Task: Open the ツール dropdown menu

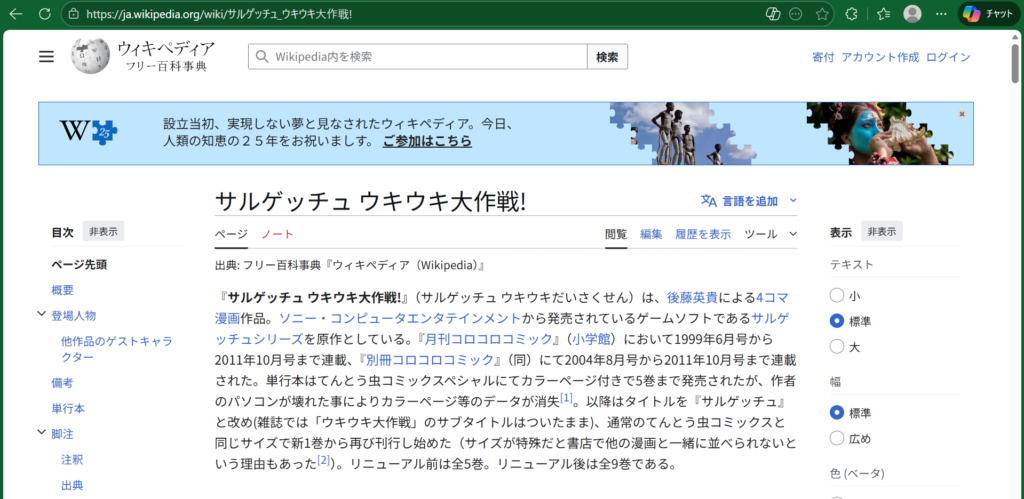Action: click(770, 234)
